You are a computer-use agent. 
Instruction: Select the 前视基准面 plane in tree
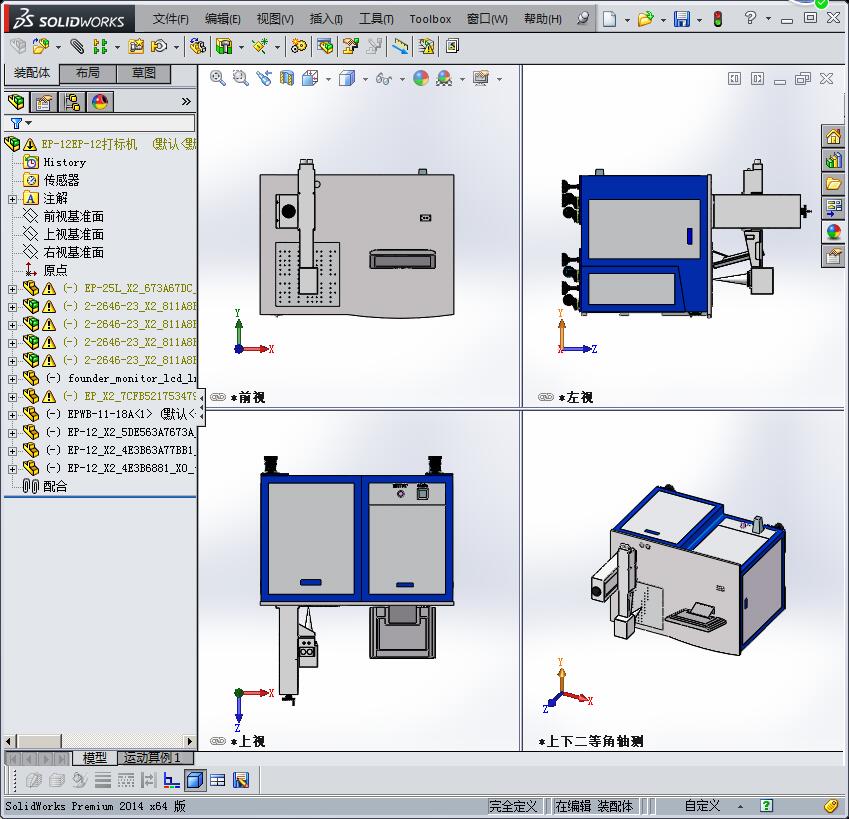(x=74, y=217)
